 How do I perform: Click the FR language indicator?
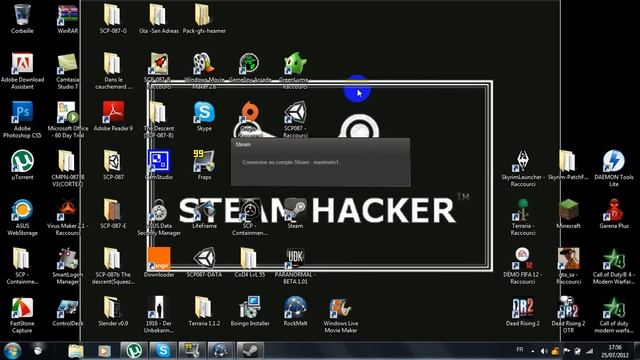tap(520, 350)
